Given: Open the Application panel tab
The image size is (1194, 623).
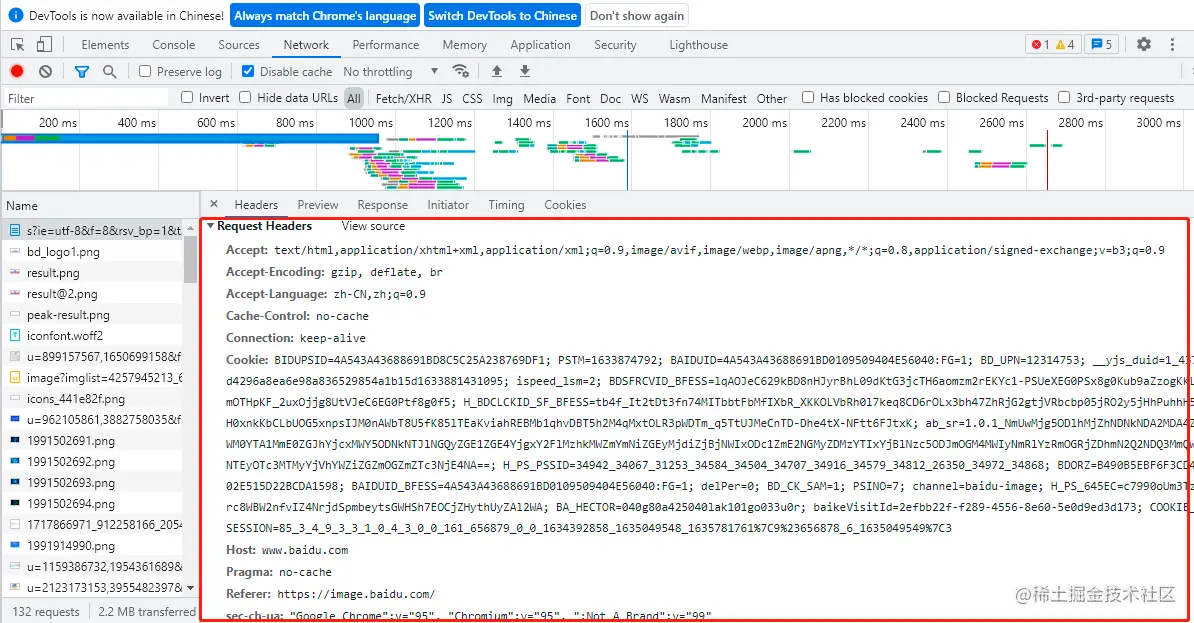Looking at the screenshot, I should tap(540, 45).
